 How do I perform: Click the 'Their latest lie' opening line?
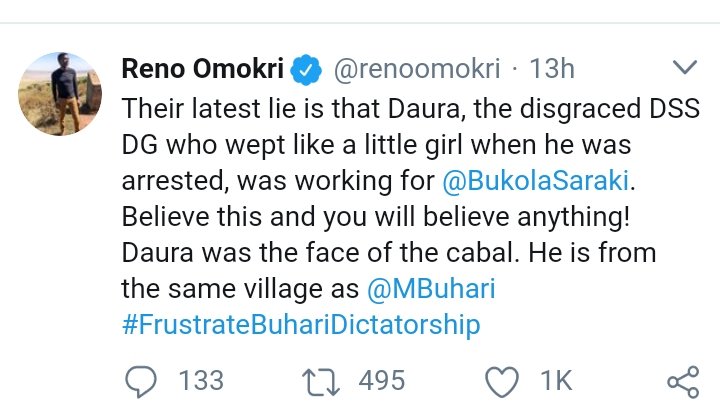point(250,110)
